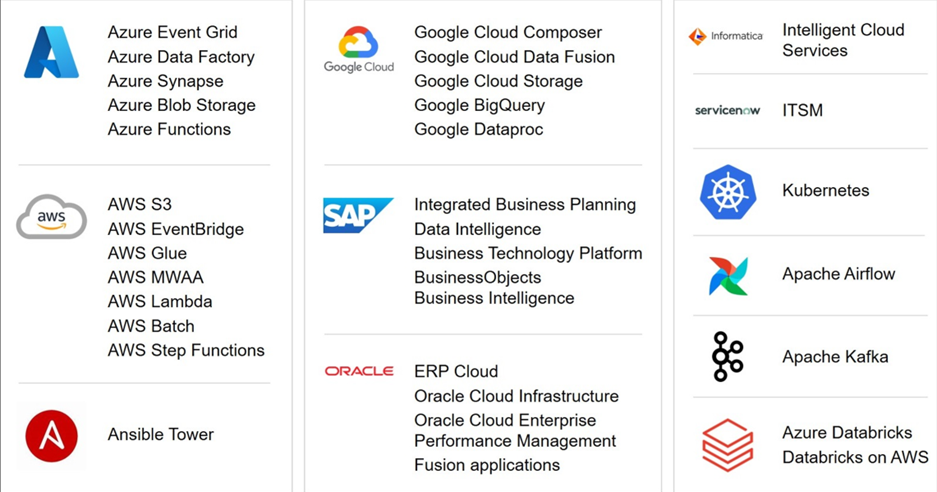Viewport: 937px width, 492px height.
Task: Select the red Ansible Tower icon
Action: point(51,435)
